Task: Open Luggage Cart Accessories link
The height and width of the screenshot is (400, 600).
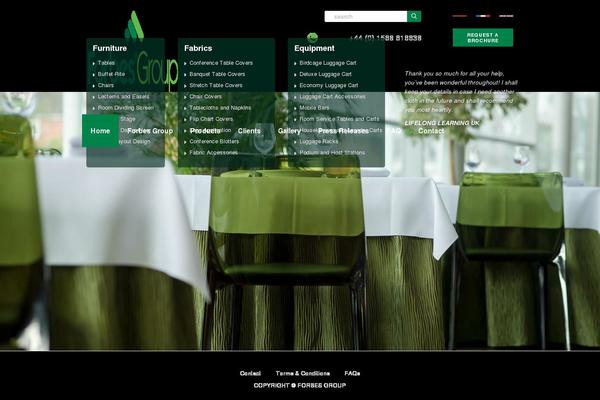Action: click(x=333, y=96)
